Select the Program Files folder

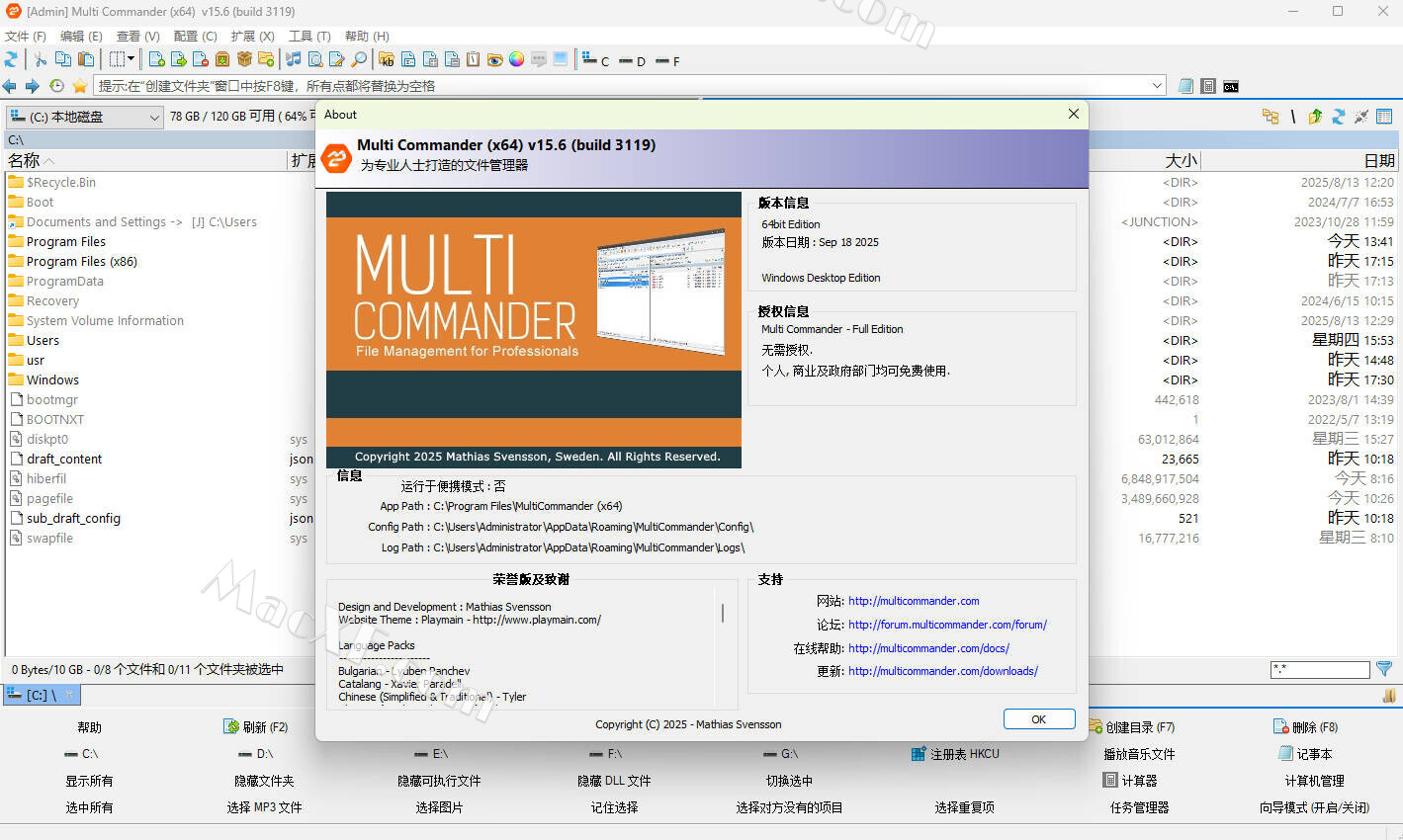tap(66, 241)
